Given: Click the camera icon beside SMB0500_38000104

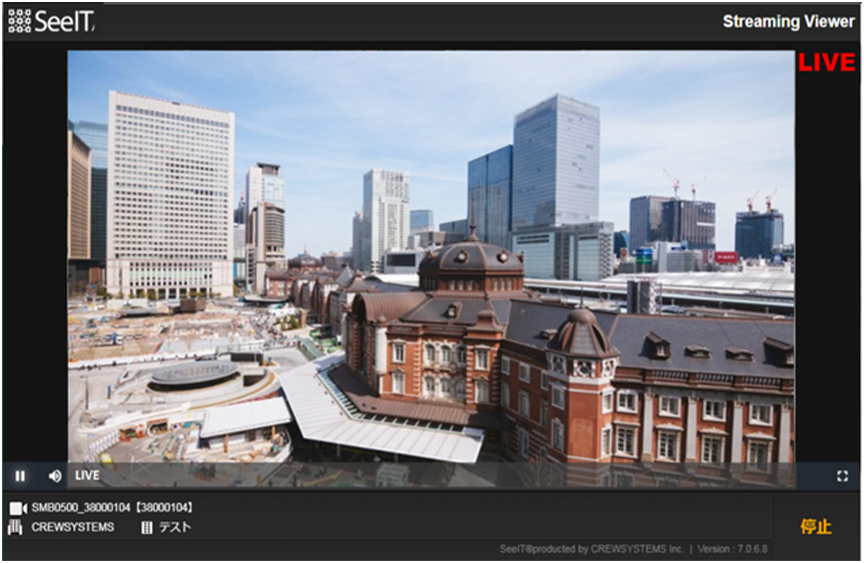Looking at the screenshot, I should tap(17, 508).
